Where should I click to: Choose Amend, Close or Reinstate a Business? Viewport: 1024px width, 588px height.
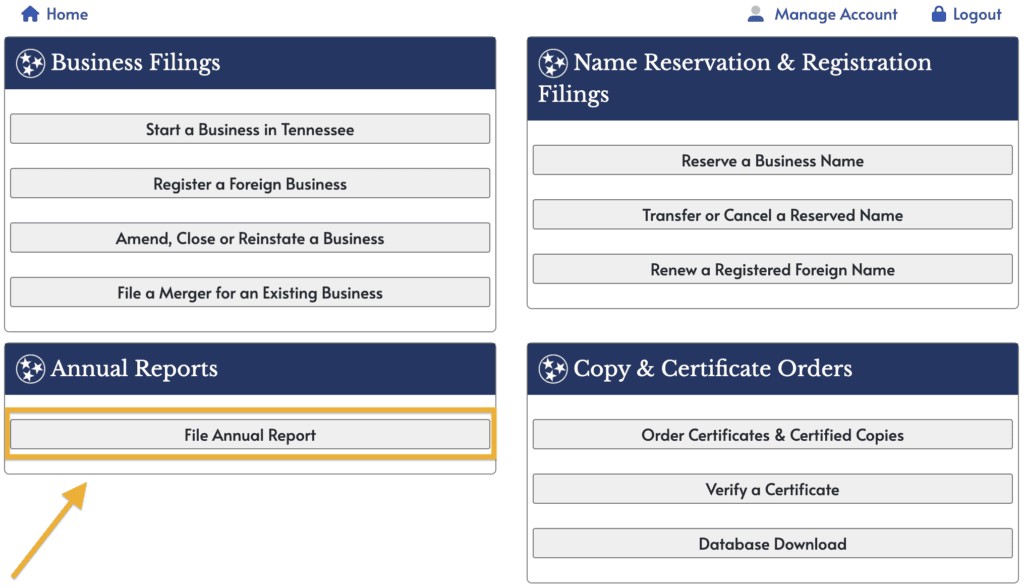click(x=250, y=237)
